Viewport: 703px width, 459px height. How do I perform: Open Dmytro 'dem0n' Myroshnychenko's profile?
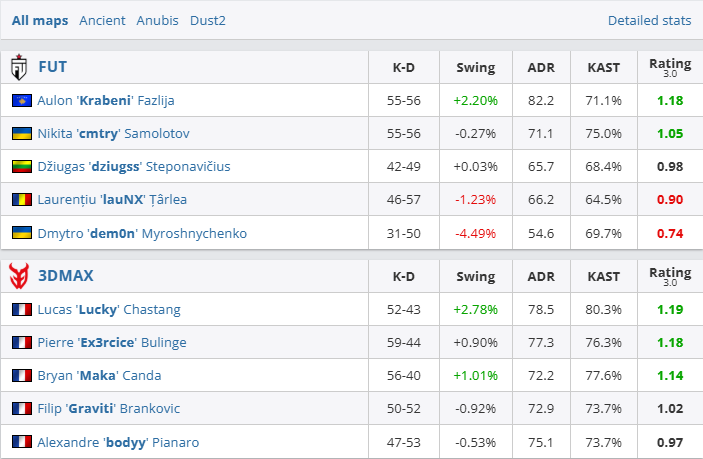click(142, 233)
